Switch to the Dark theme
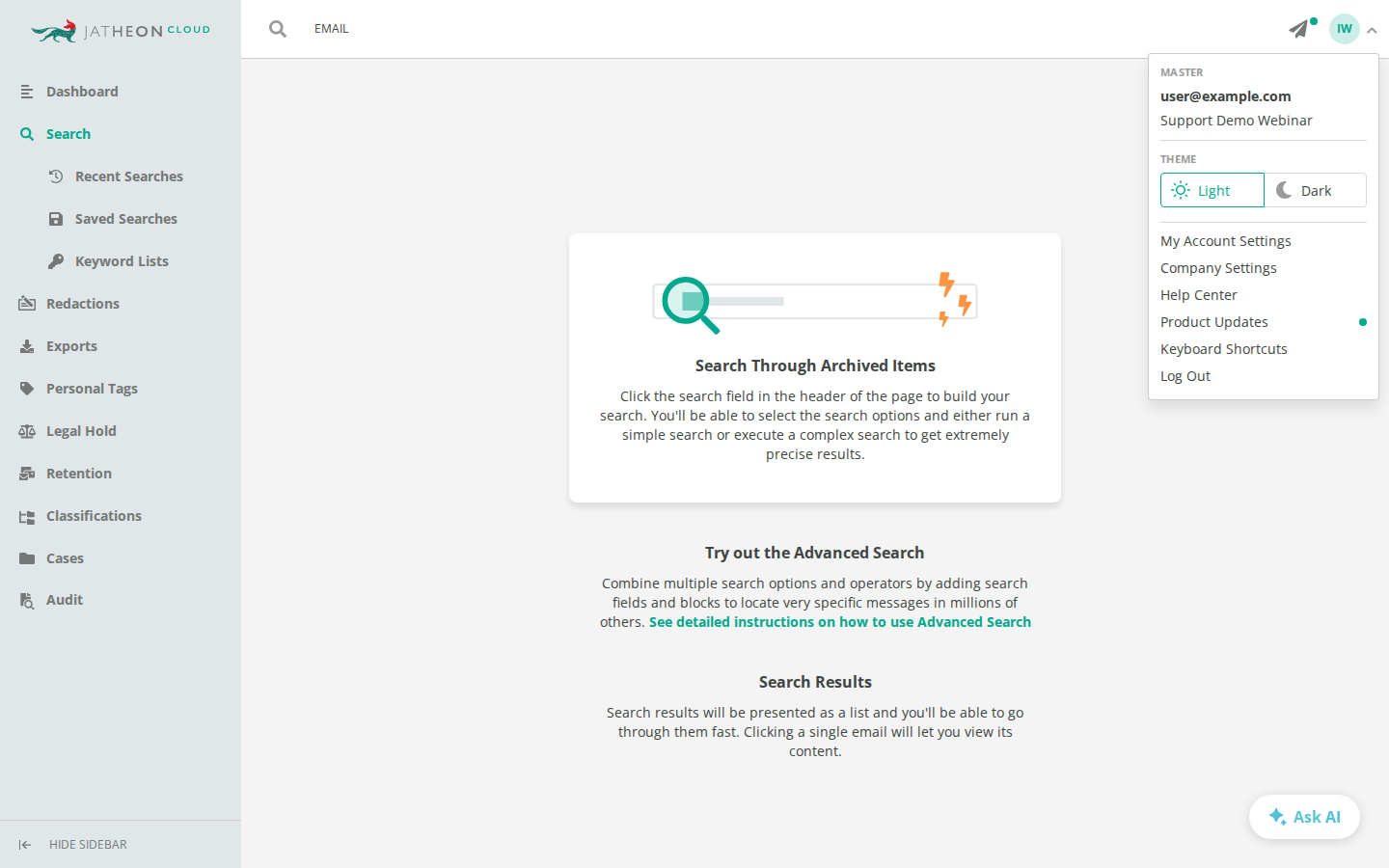The image size is (1389, 868). [1316, 190]
